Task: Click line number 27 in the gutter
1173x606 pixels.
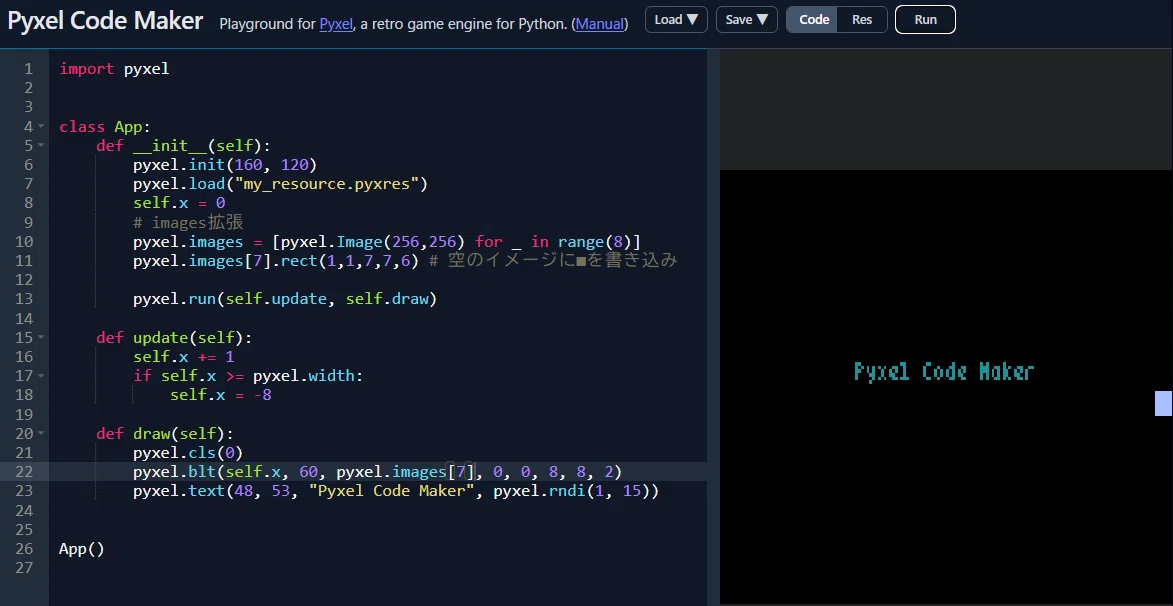Action: coord(24,568)
